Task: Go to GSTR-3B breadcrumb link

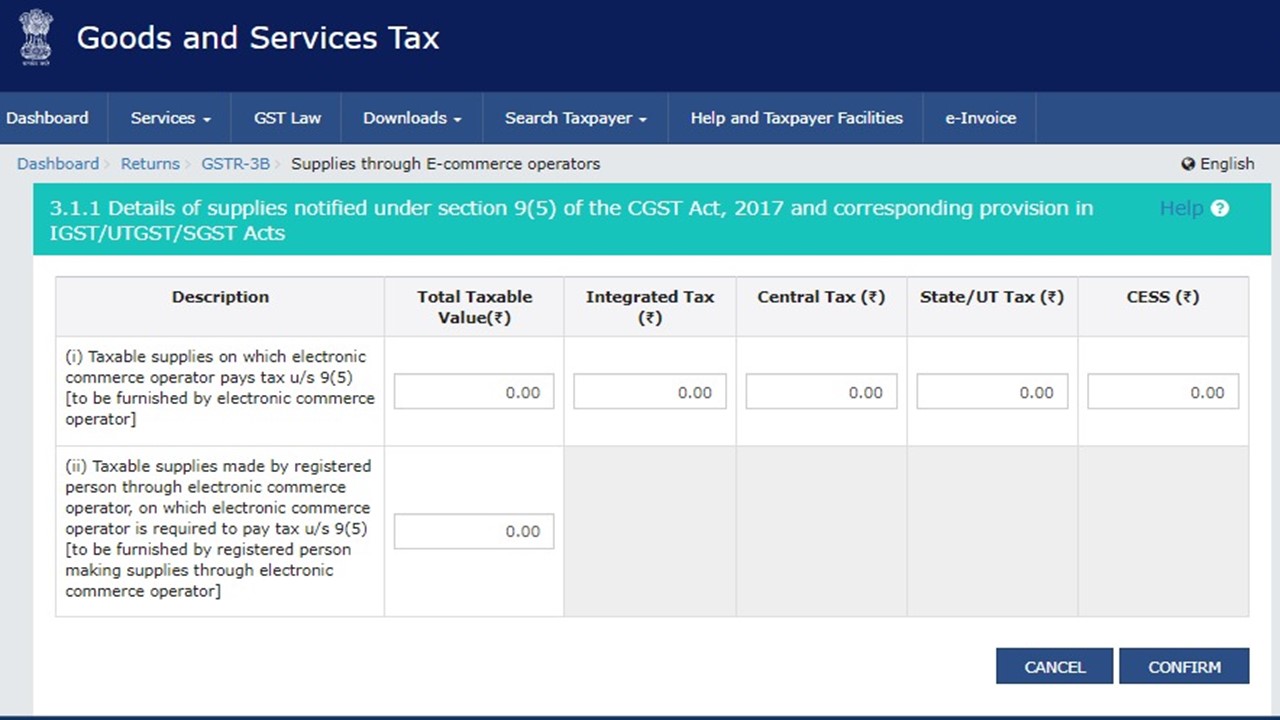Action: [235, 164]
